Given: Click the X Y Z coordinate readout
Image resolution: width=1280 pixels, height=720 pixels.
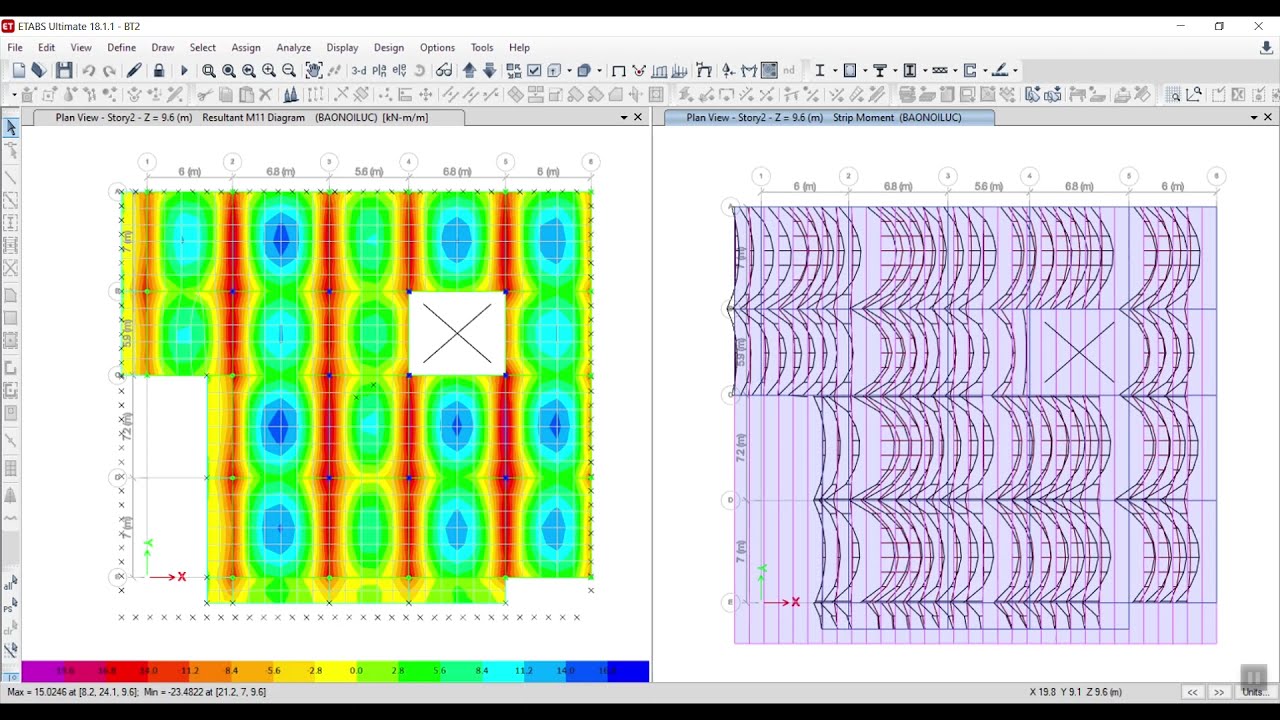Looking at the screenshot, I should [x=1076, y=692].
